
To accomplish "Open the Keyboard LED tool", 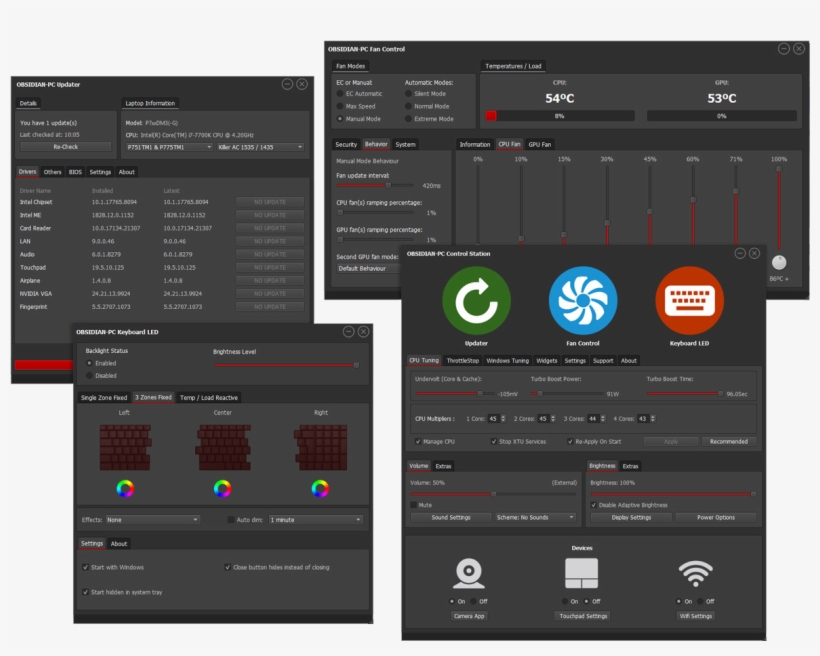I will tap(689, 297).
